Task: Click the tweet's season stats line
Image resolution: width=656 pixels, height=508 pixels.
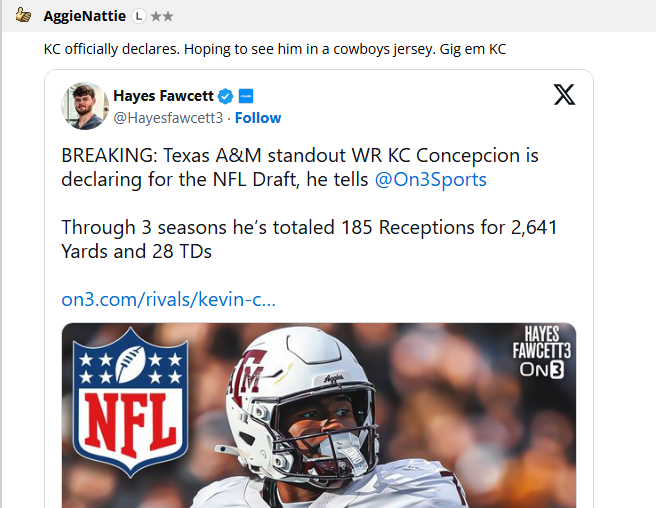Action: coord(309,239)
